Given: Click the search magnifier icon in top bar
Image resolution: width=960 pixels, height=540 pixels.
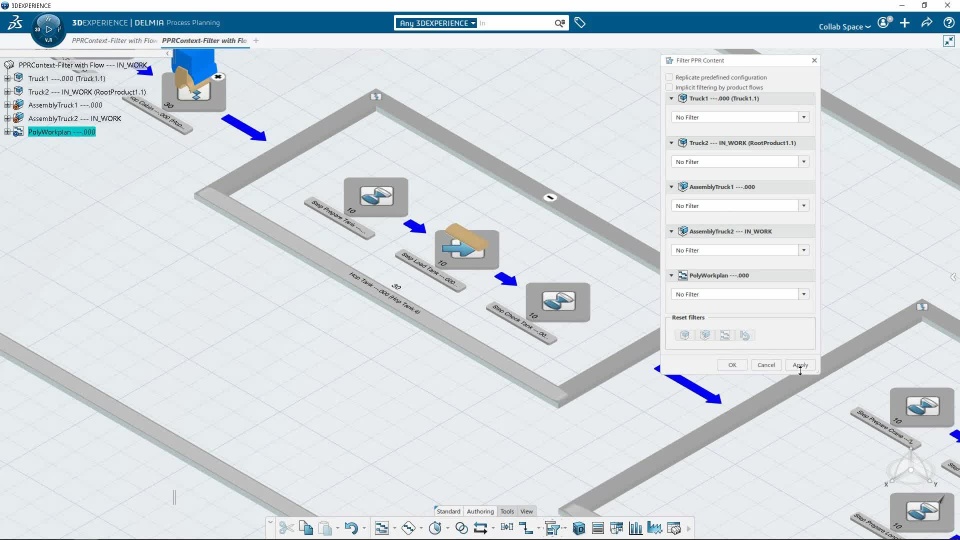Looking at the screenshot, I should point(560,23).
